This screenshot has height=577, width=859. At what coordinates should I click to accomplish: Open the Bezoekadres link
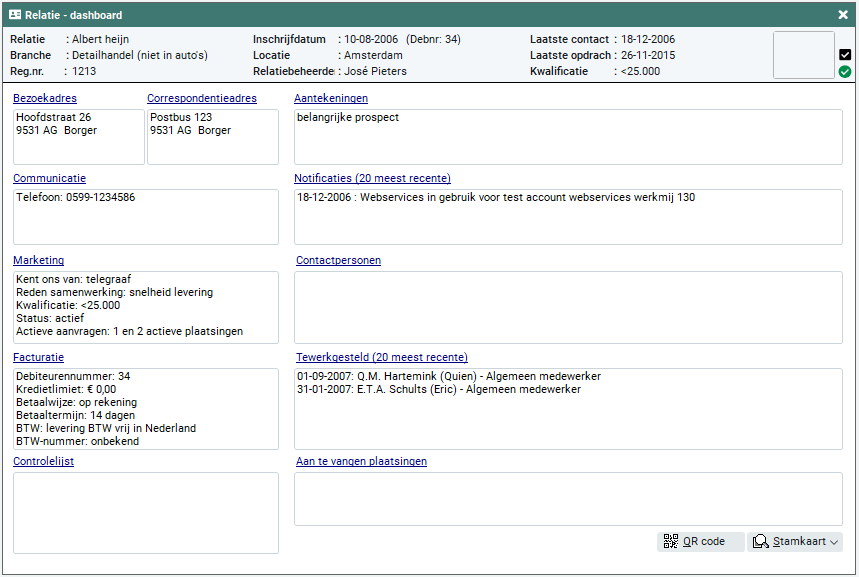(45, 98)
